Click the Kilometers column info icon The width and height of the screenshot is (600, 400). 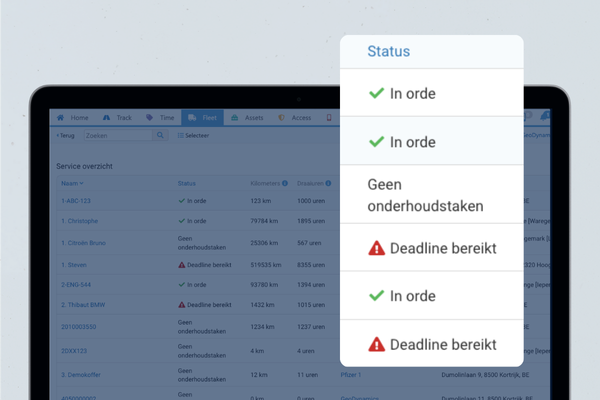click(x=285, y=183)
